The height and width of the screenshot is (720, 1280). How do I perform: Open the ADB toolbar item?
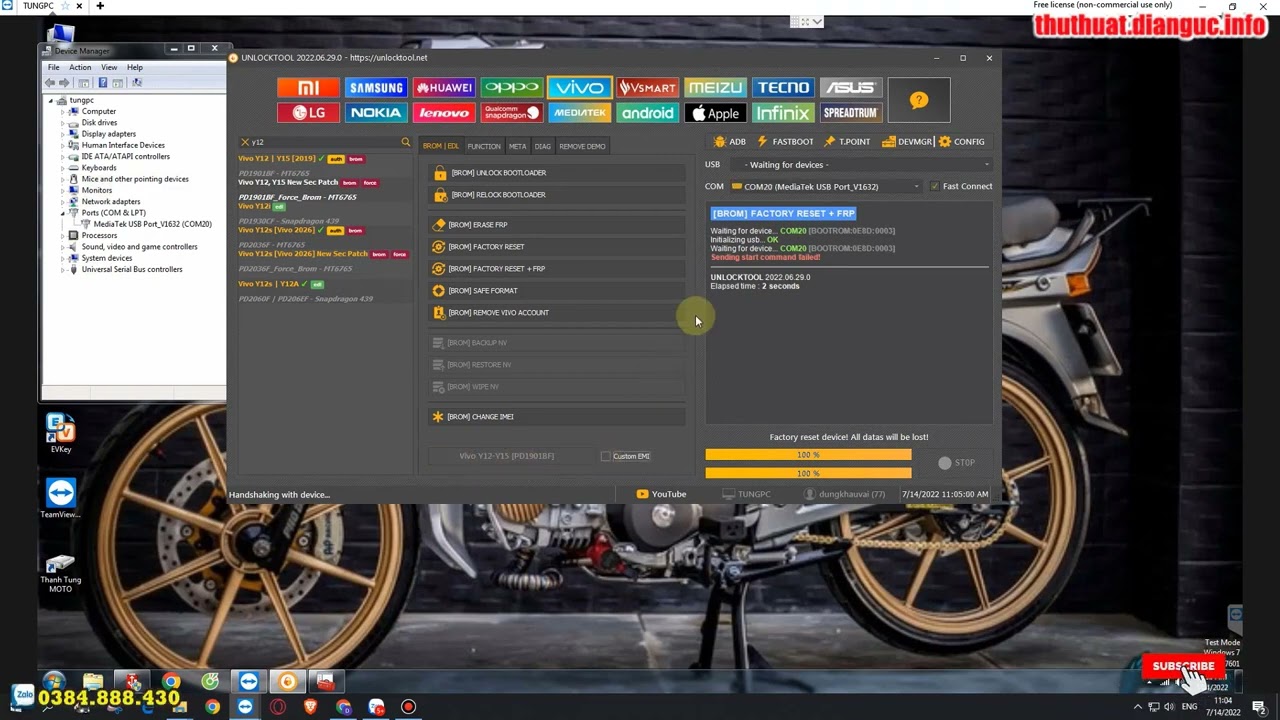pyautogui.click(x=729, y=142)
